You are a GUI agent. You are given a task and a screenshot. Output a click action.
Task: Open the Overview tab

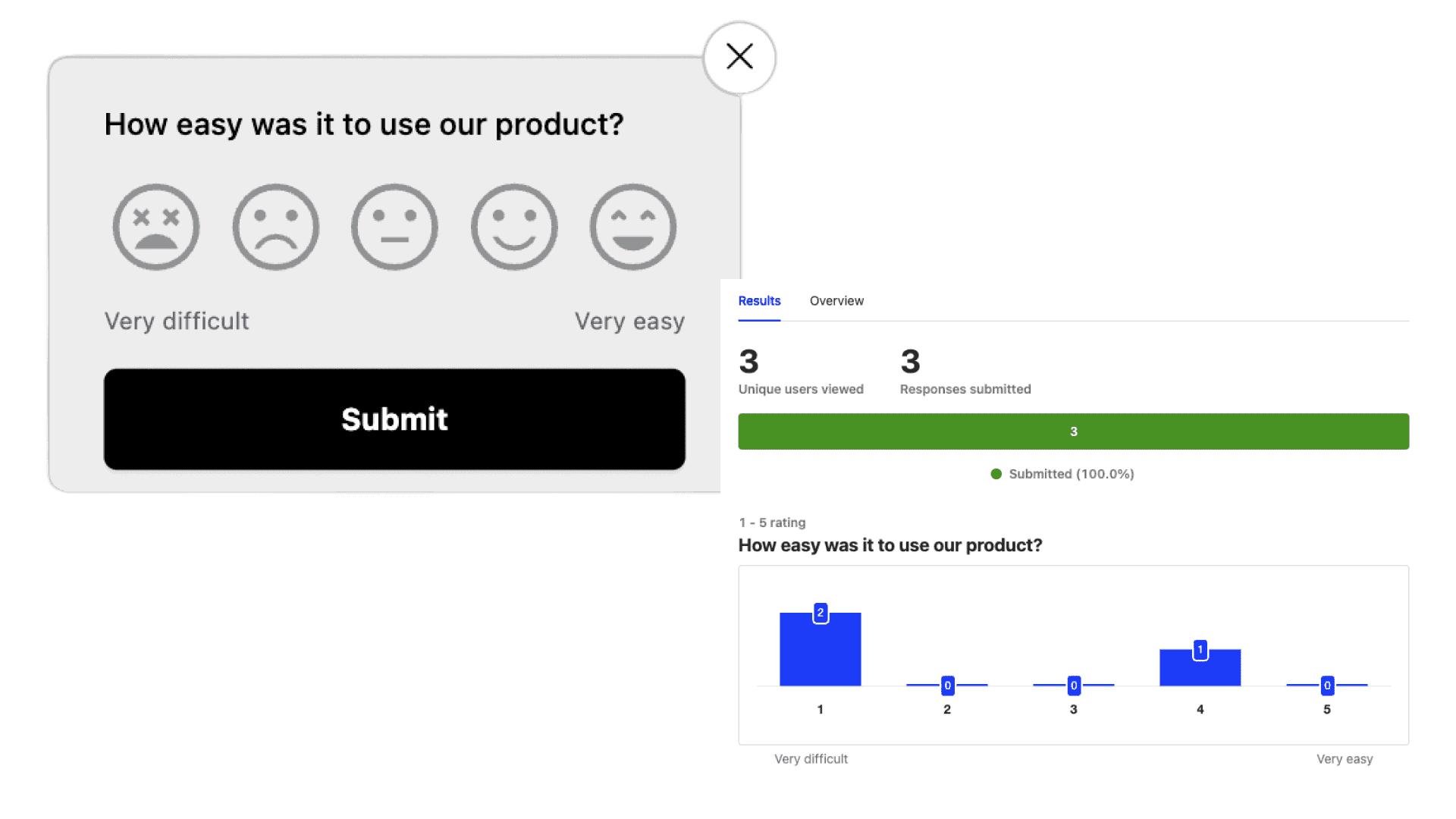pyautogui.click(x=836, y=301)
